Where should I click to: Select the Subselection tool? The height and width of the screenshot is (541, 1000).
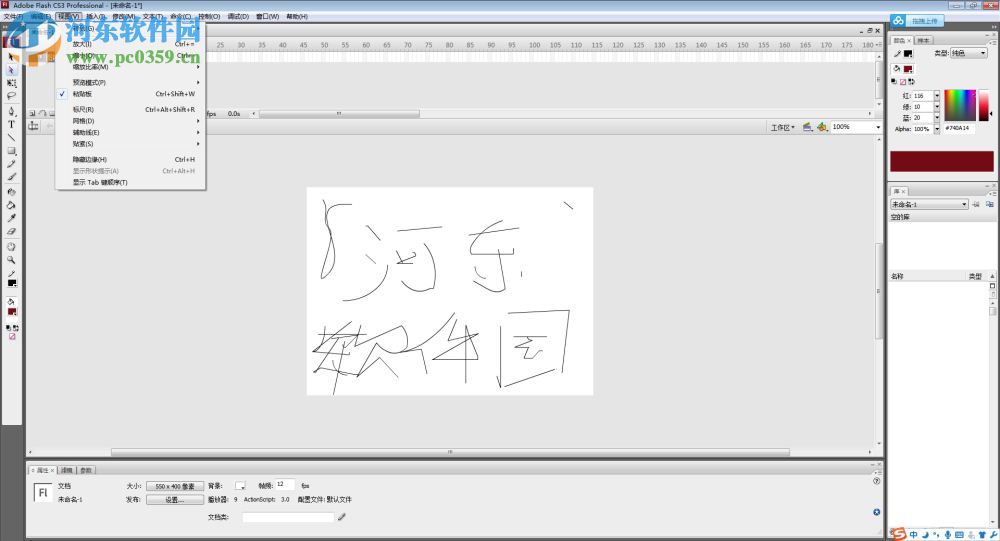[11, 70]
